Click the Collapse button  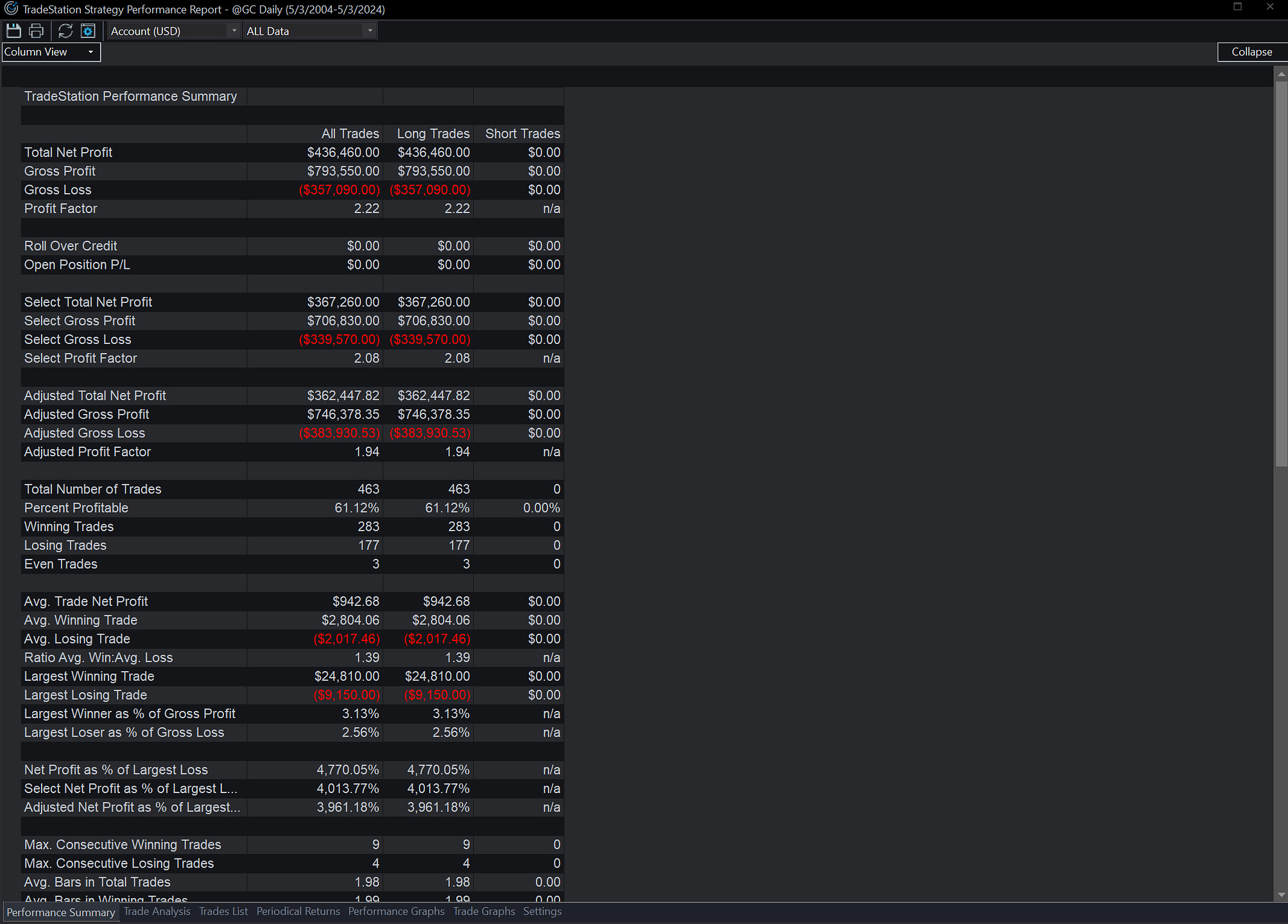pos(1251,52)
